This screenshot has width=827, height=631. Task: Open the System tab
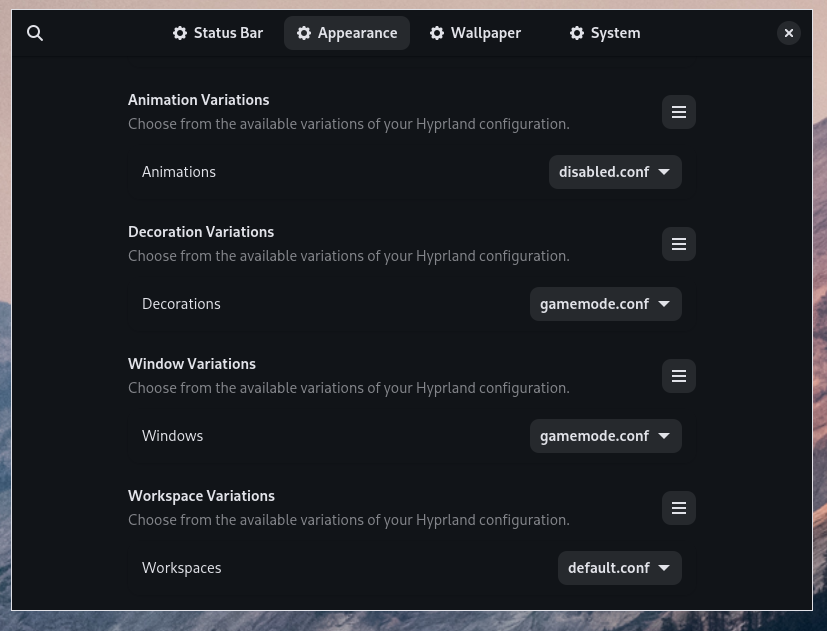604,33
